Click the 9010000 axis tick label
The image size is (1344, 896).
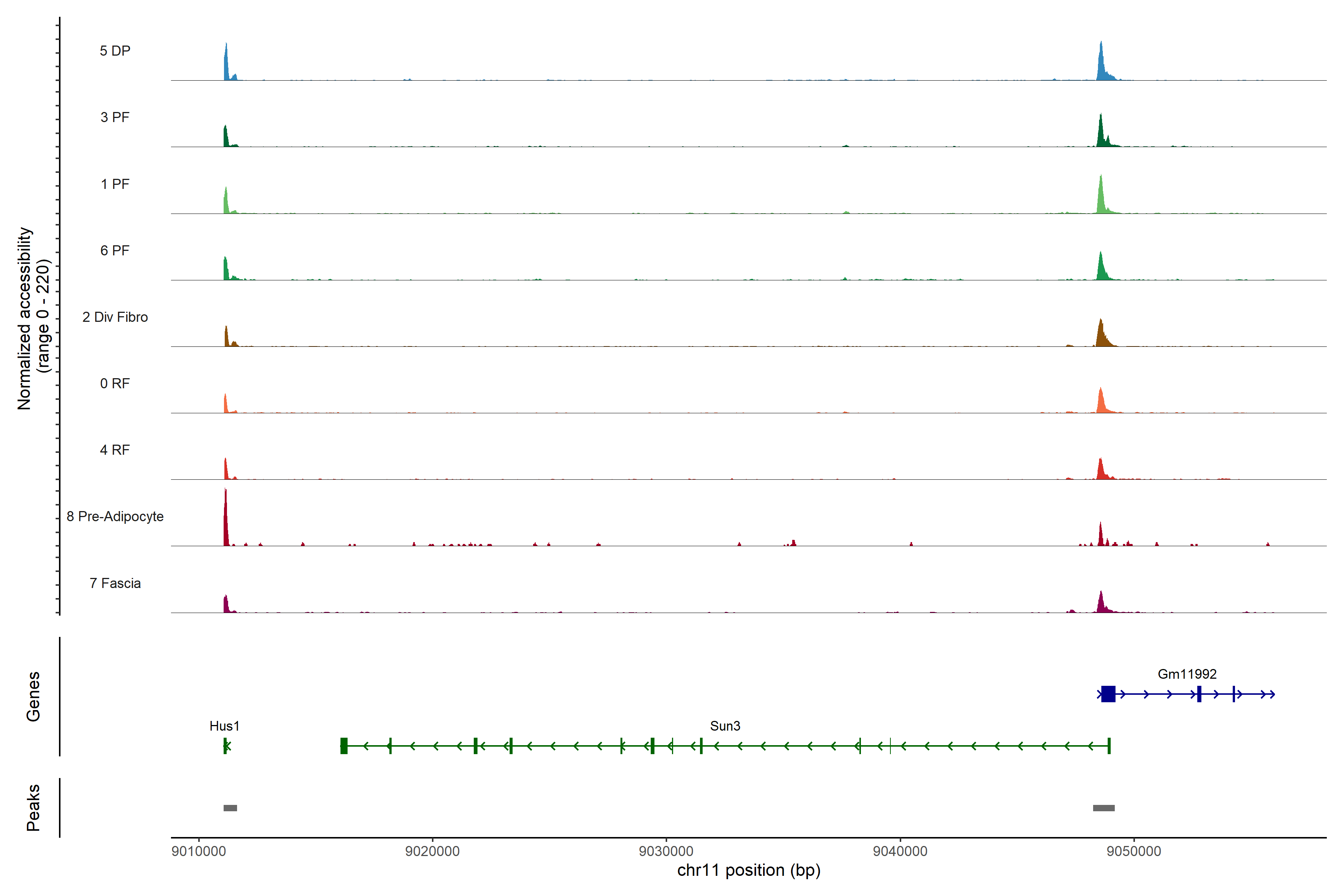pyautogui.click(x=198, y=851)
